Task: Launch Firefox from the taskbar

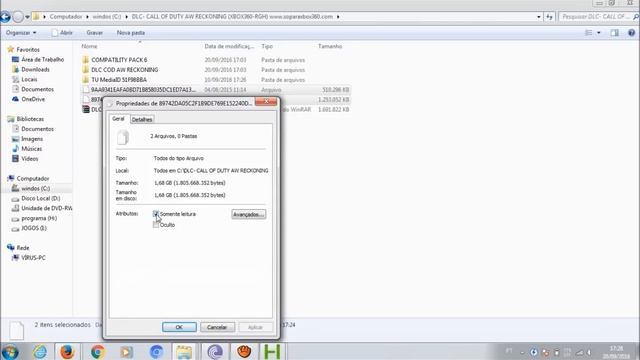Action: [67, 351]
